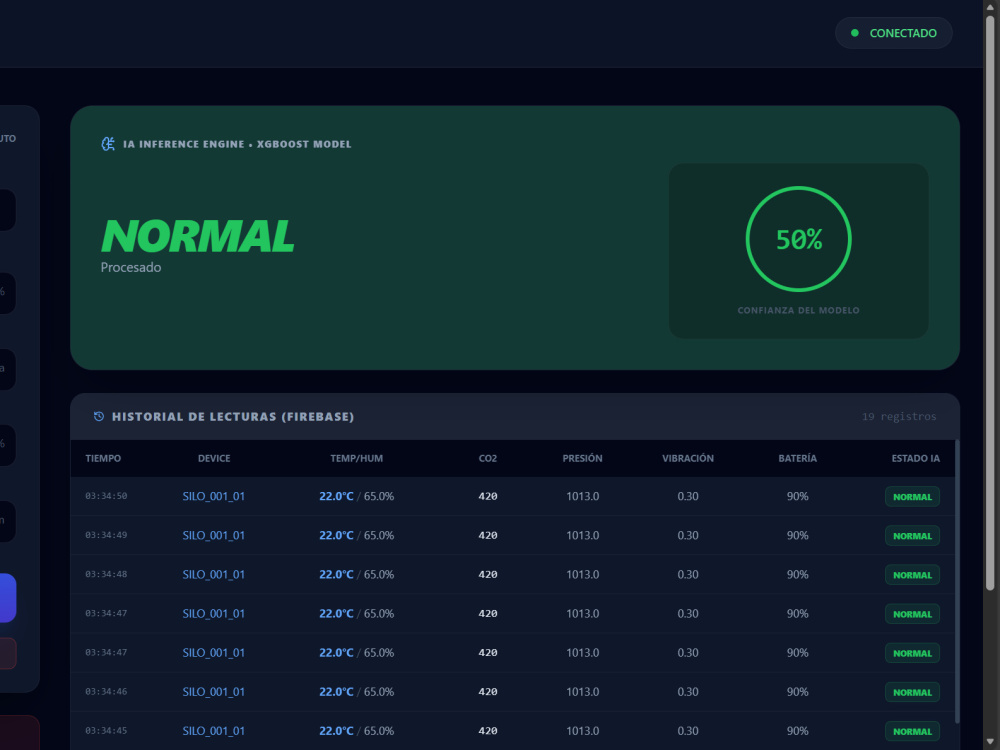Click the 0.30 vibration in the 03:34:49 row

point(688,536)
